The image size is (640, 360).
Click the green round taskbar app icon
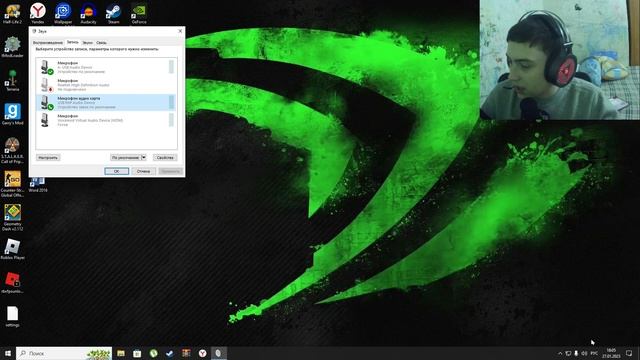pos(153,353)
